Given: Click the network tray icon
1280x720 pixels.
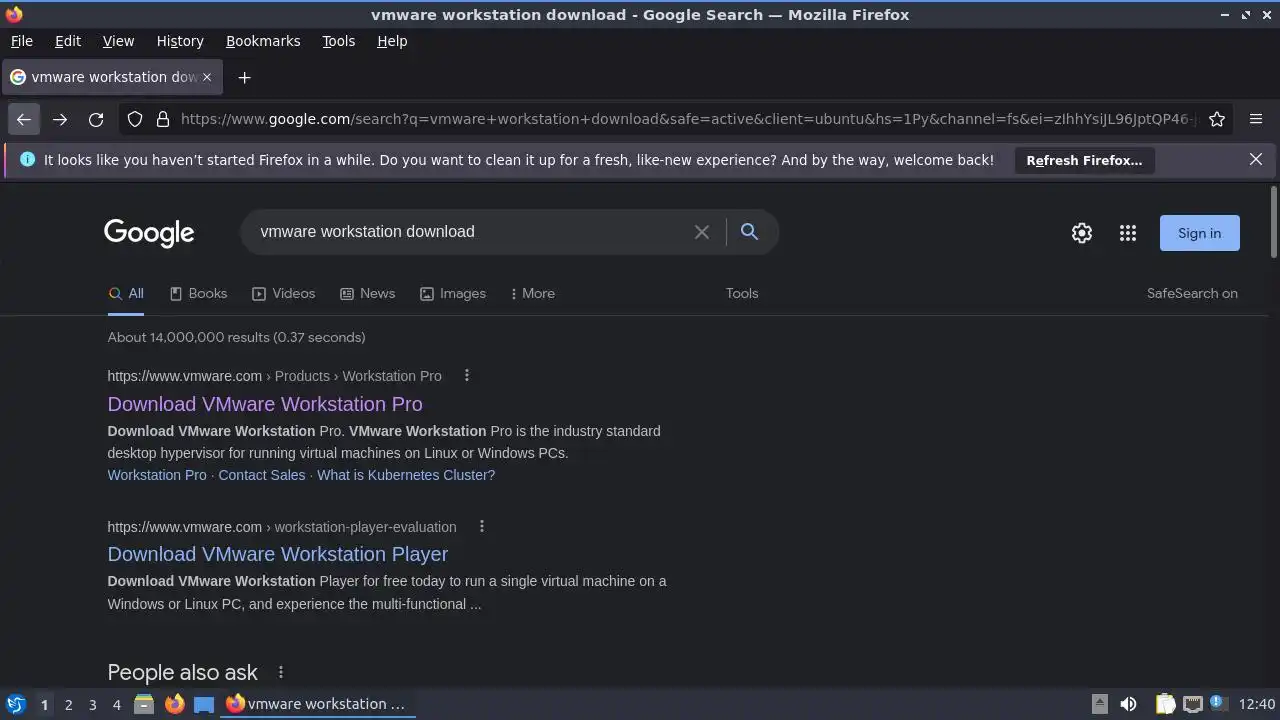Looking at the screenshot, I should click(1192, 704).
